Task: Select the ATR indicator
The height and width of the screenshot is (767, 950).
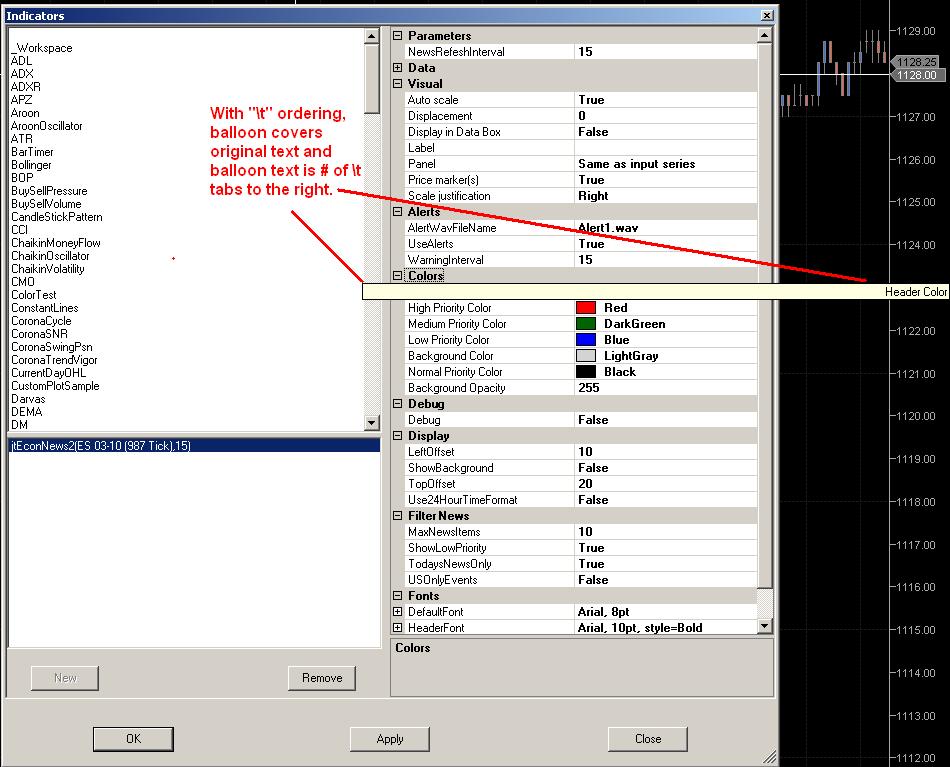Action: tap(22, 139)
